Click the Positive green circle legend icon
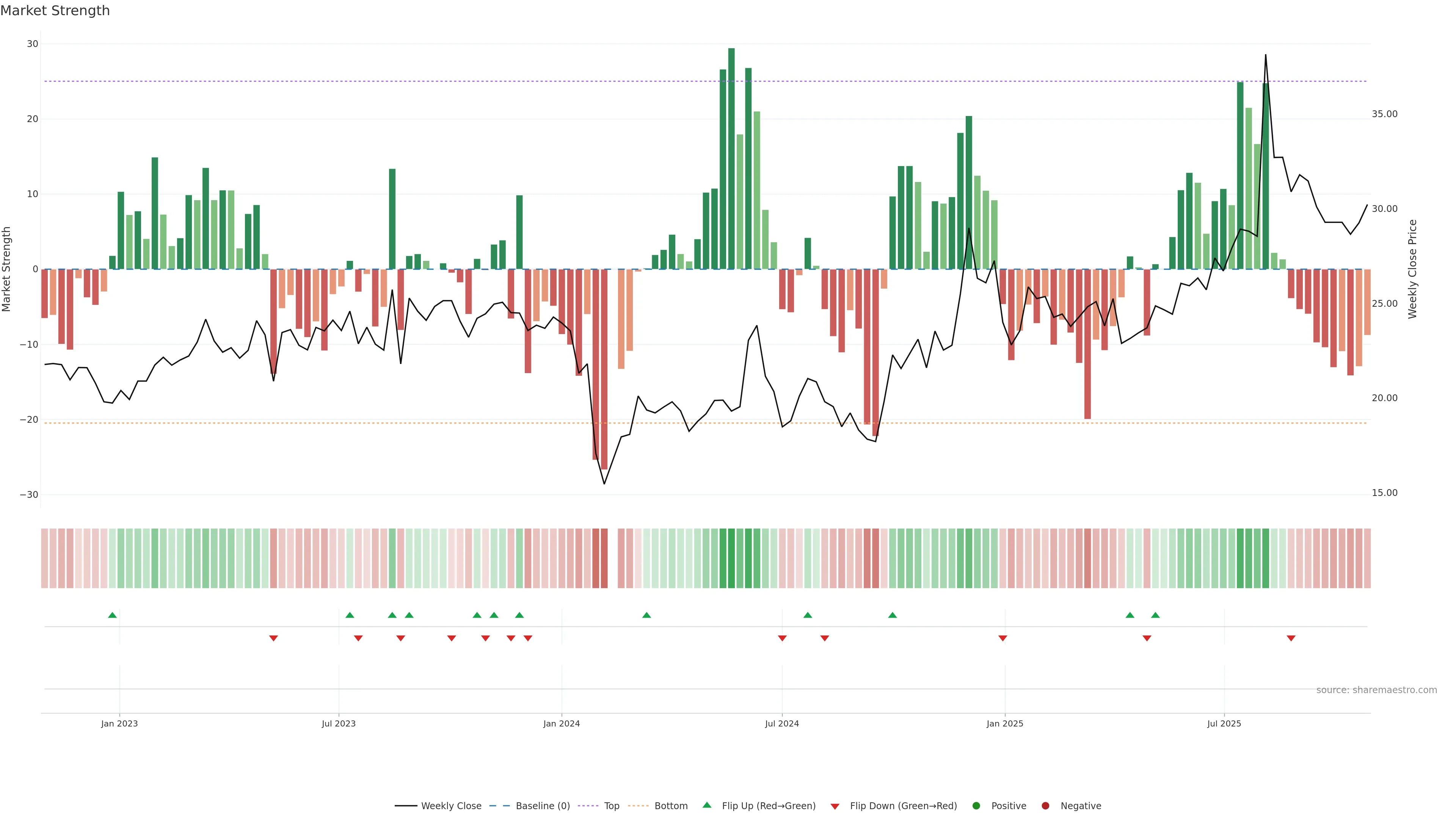This screenshot has width=1456, height=819. pyautogui.click(x=976, y=806)
